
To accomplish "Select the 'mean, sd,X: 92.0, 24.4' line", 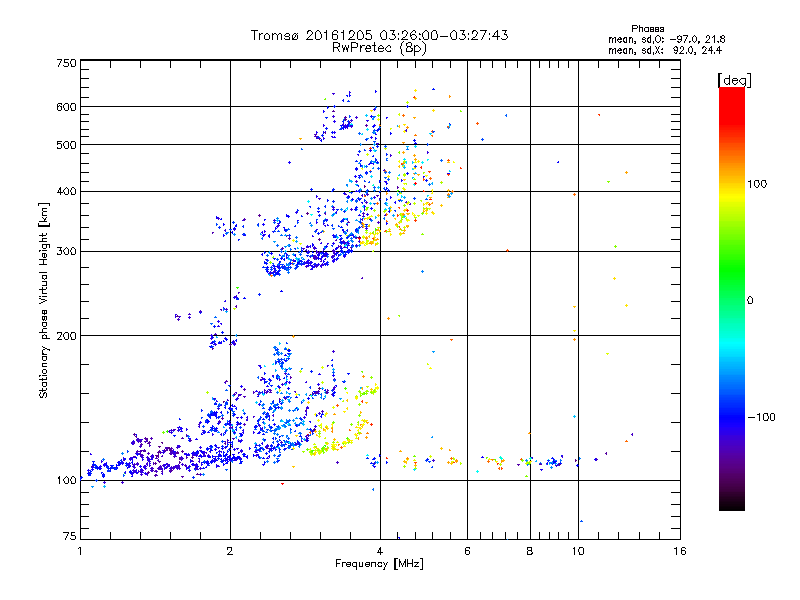I will tap(665, 50).
